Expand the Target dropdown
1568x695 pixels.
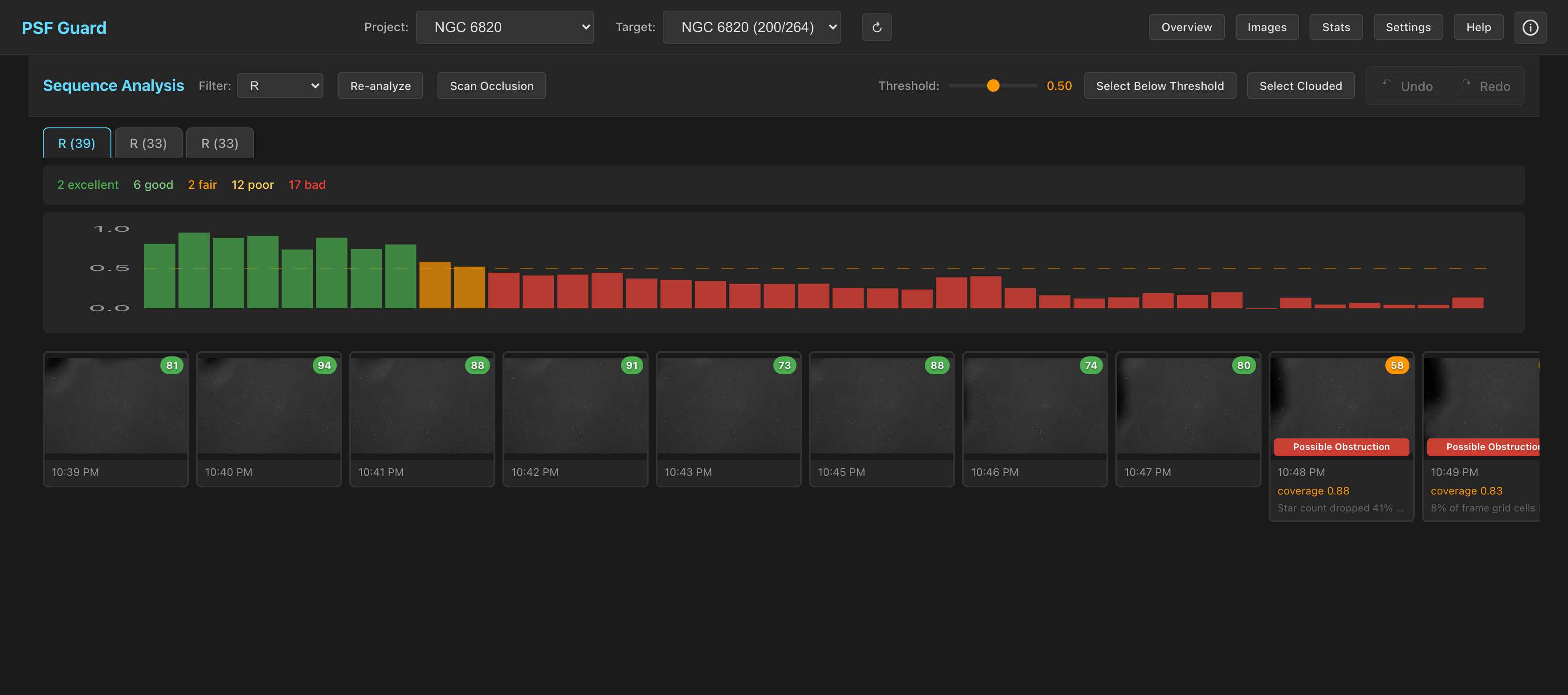click(x=751, y=27)
